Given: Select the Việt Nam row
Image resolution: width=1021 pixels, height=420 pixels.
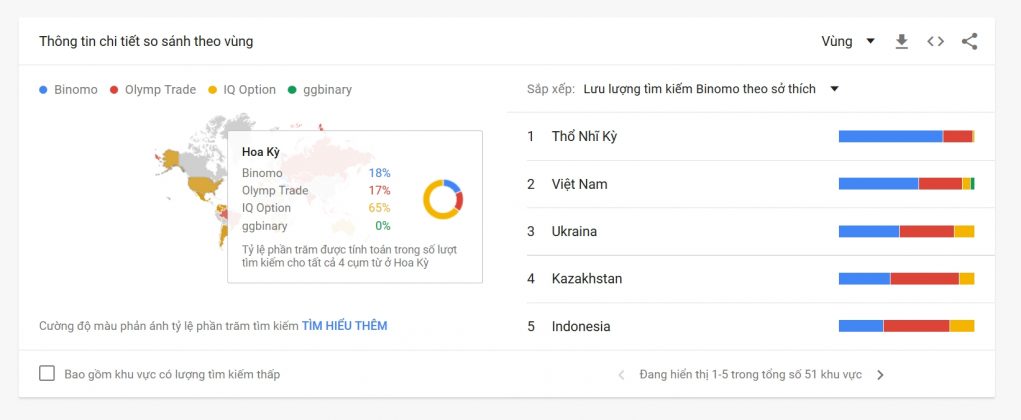Looking at the screenshot, I should 579,184.
